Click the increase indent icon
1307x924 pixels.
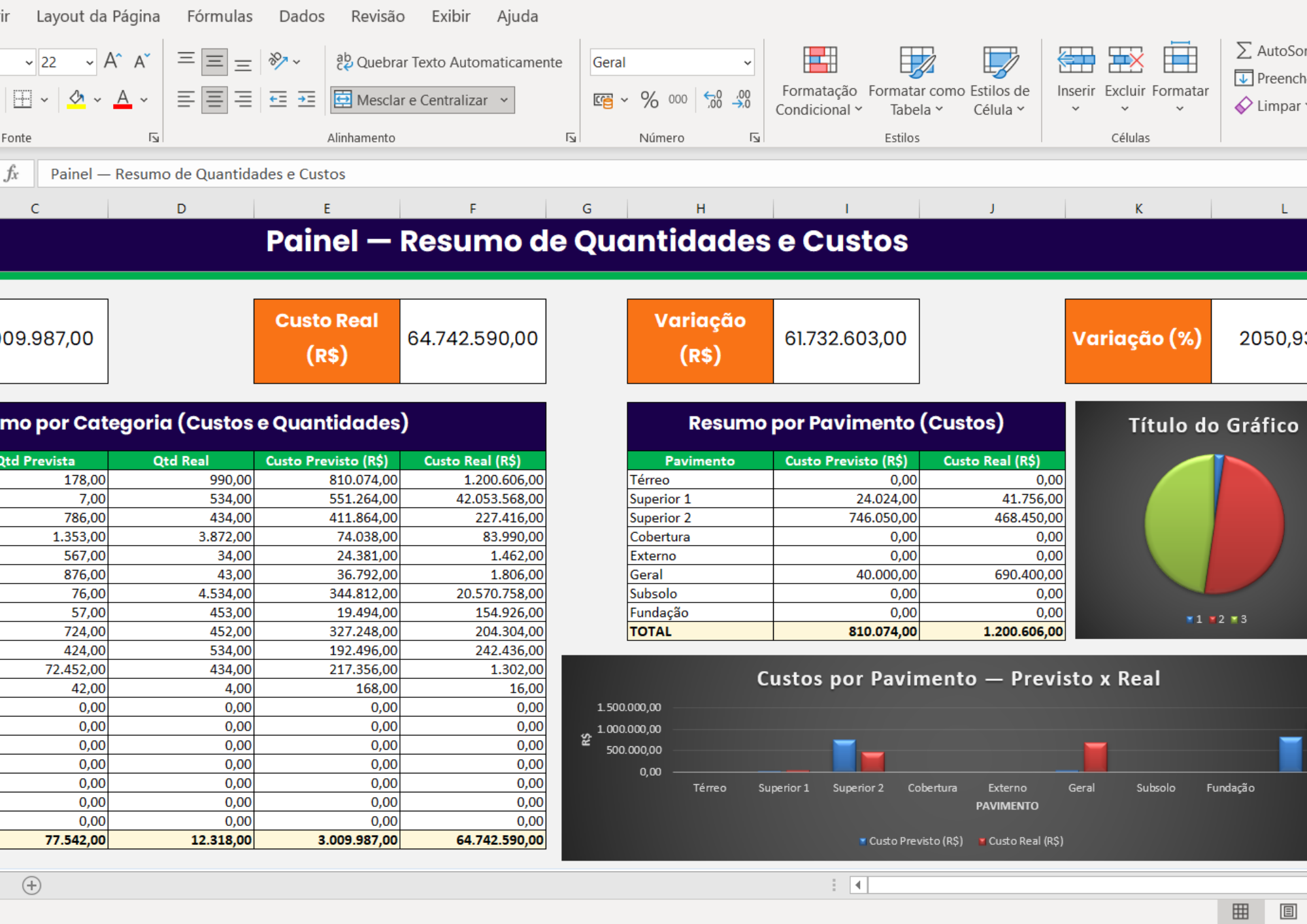pos(306,100)
